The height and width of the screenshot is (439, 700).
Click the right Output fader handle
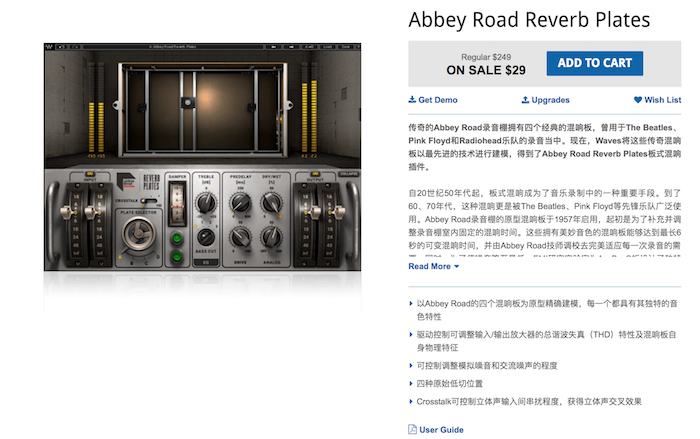click(x=338, y=212)
